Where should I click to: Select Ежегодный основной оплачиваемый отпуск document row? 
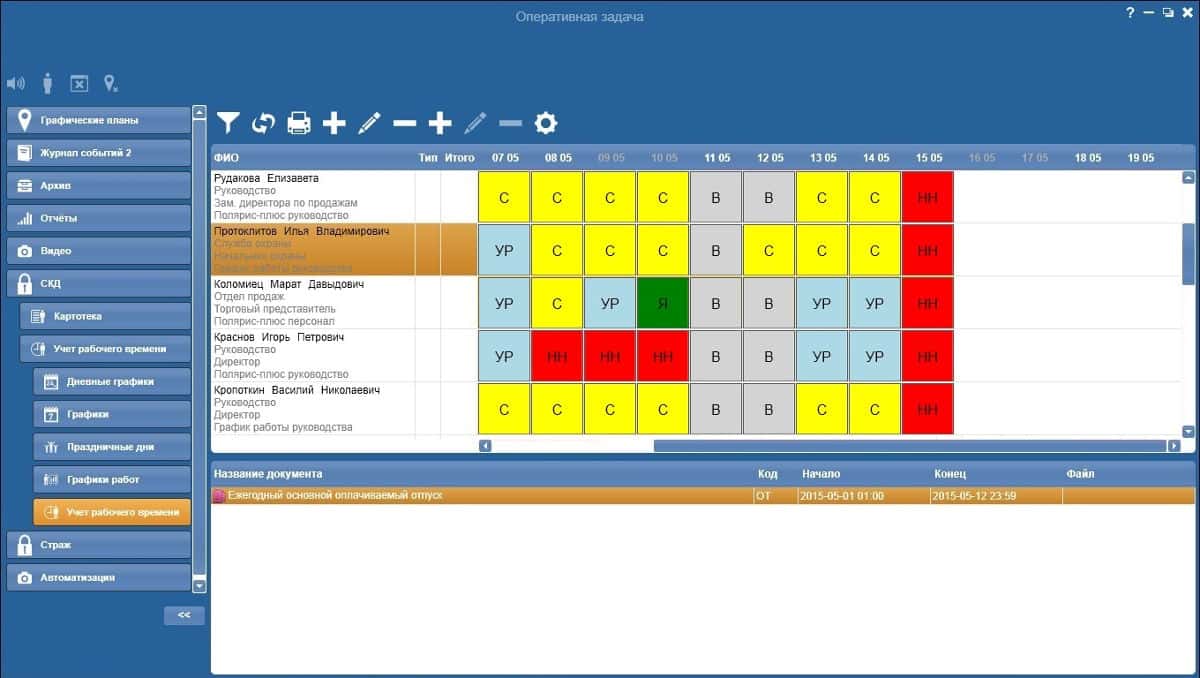480,495
